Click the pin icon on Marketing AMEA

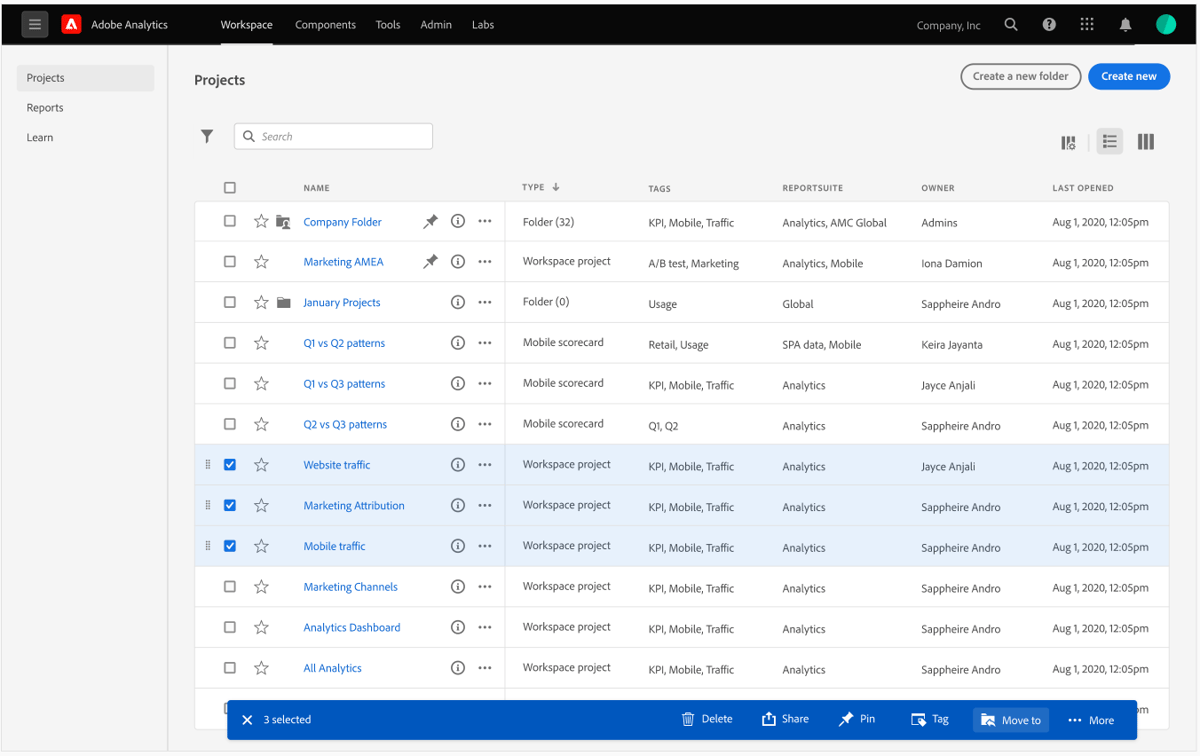tap(430, 262)
